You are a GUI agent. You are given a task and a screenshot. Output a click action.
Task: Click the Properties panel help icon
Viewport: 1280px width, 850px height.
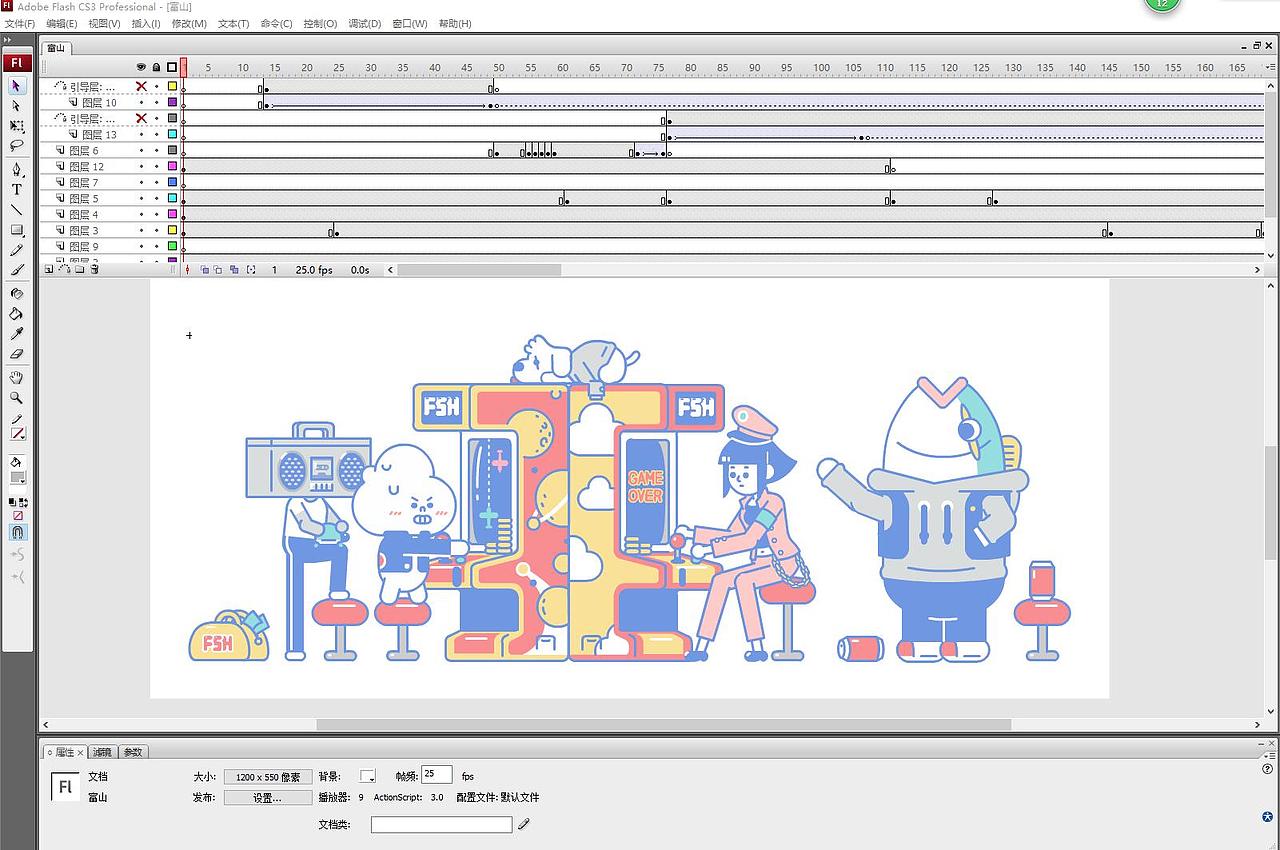point(1268,769)
